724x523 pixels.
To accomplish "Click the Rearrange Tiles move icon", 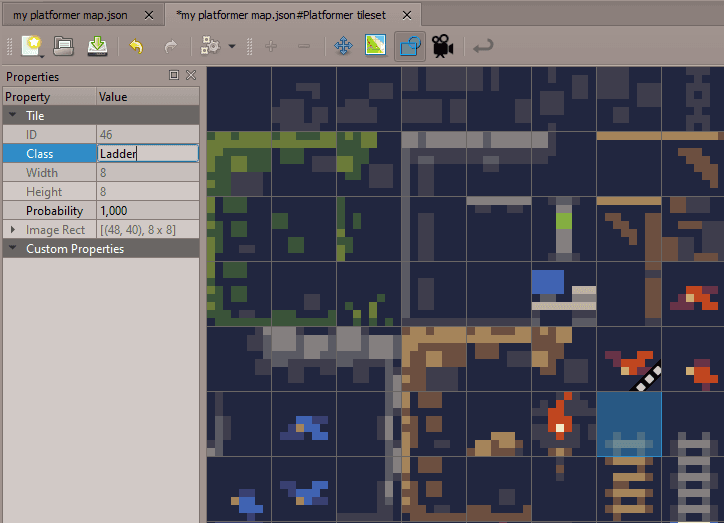I will pos(342,46).
